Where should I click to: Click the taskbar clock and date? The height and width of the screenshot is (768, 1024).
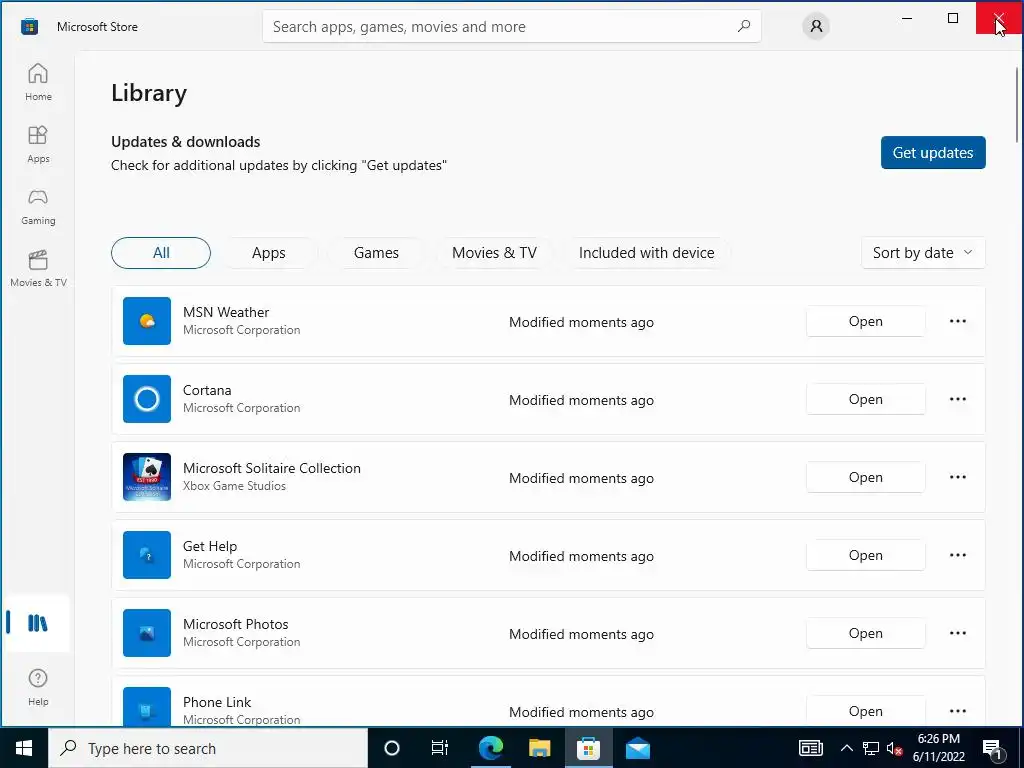(938, 748)
